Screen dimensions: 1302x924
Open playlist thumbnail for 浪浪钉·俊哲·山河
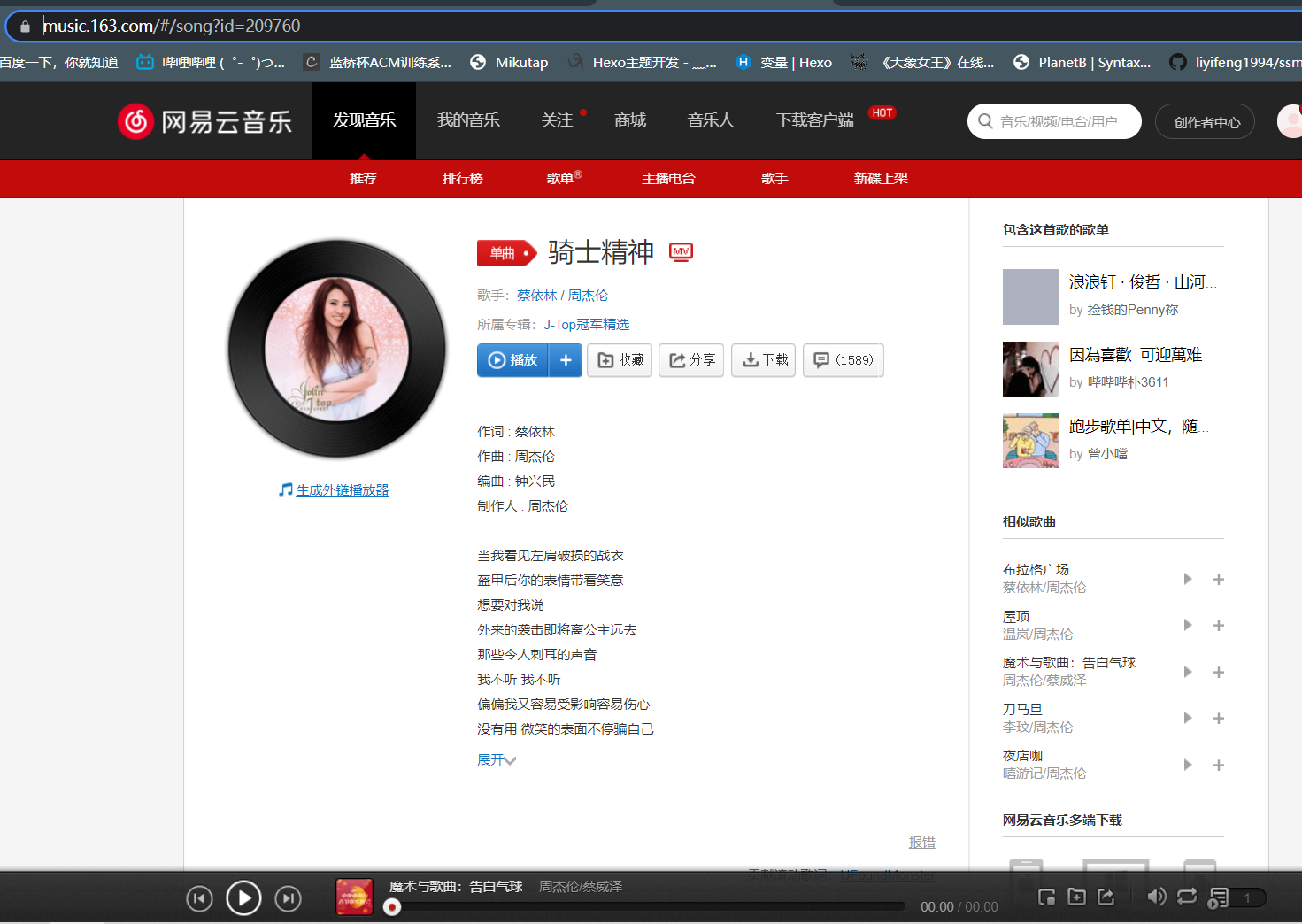pyautogui.click(x=1030, y=297)
